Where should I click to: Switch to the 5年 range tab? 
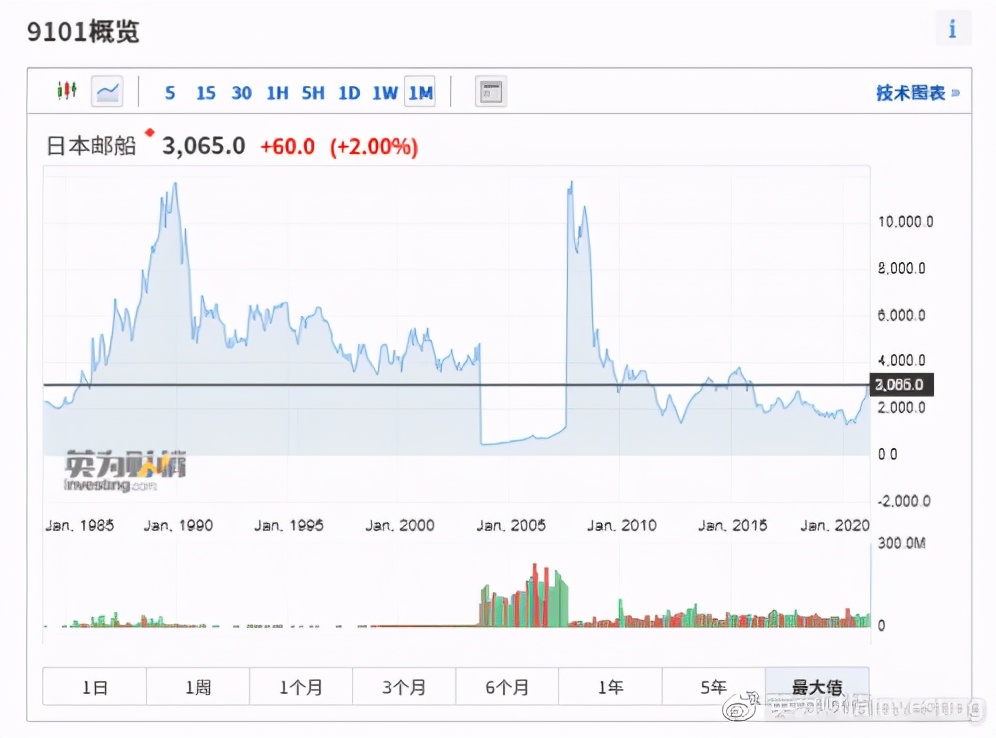click(713, 687)
